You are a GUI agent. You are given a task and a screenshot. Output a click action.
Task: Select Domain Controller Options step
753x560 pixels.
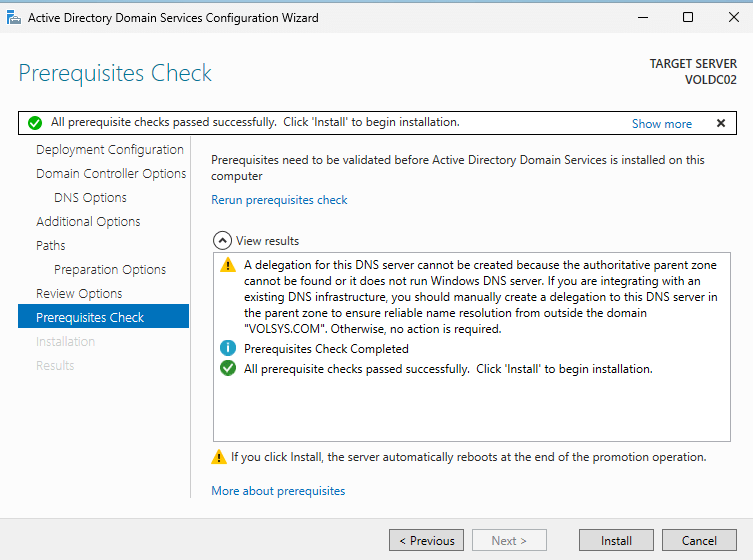point(111,174)
